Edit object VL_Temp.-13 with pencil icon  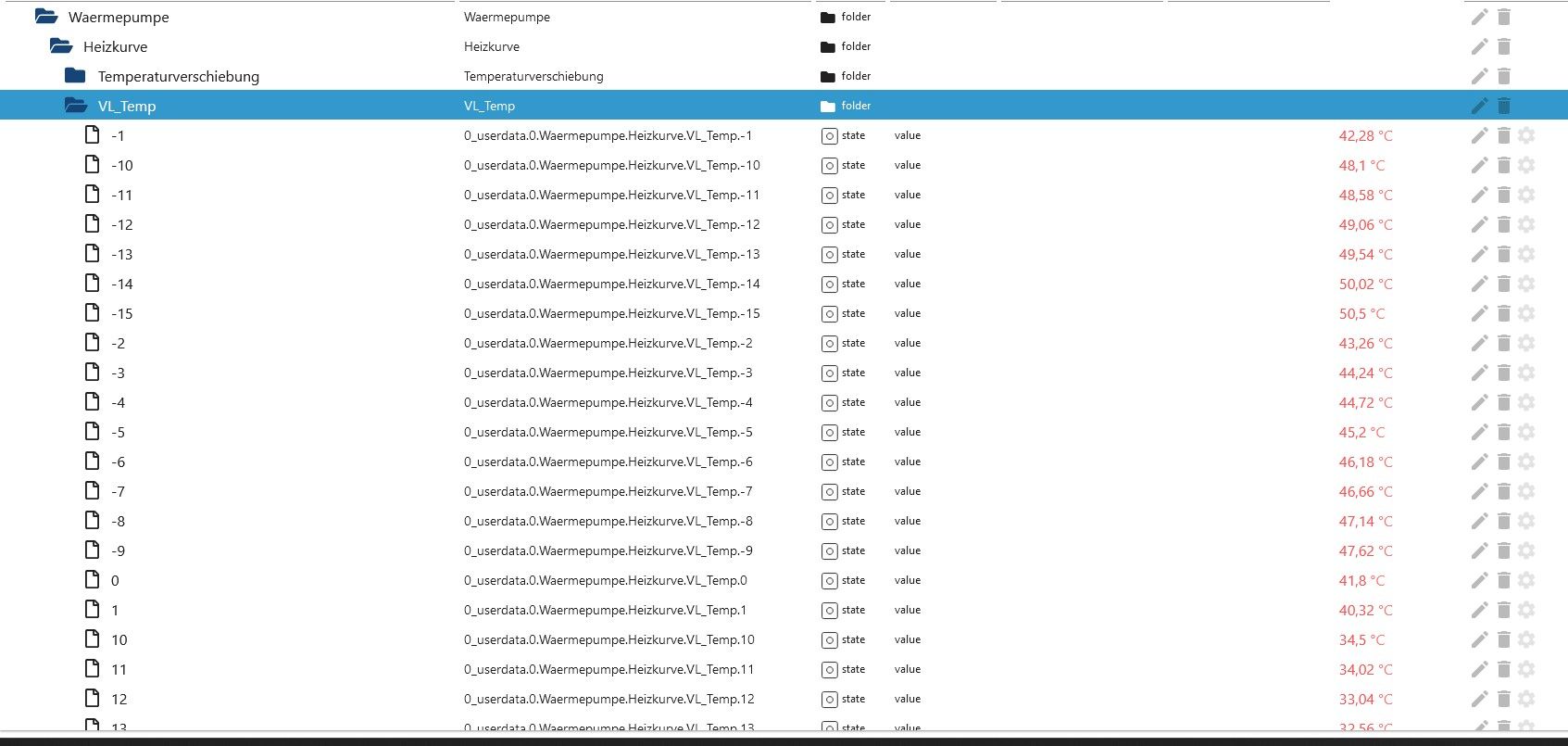[1479, 254]
